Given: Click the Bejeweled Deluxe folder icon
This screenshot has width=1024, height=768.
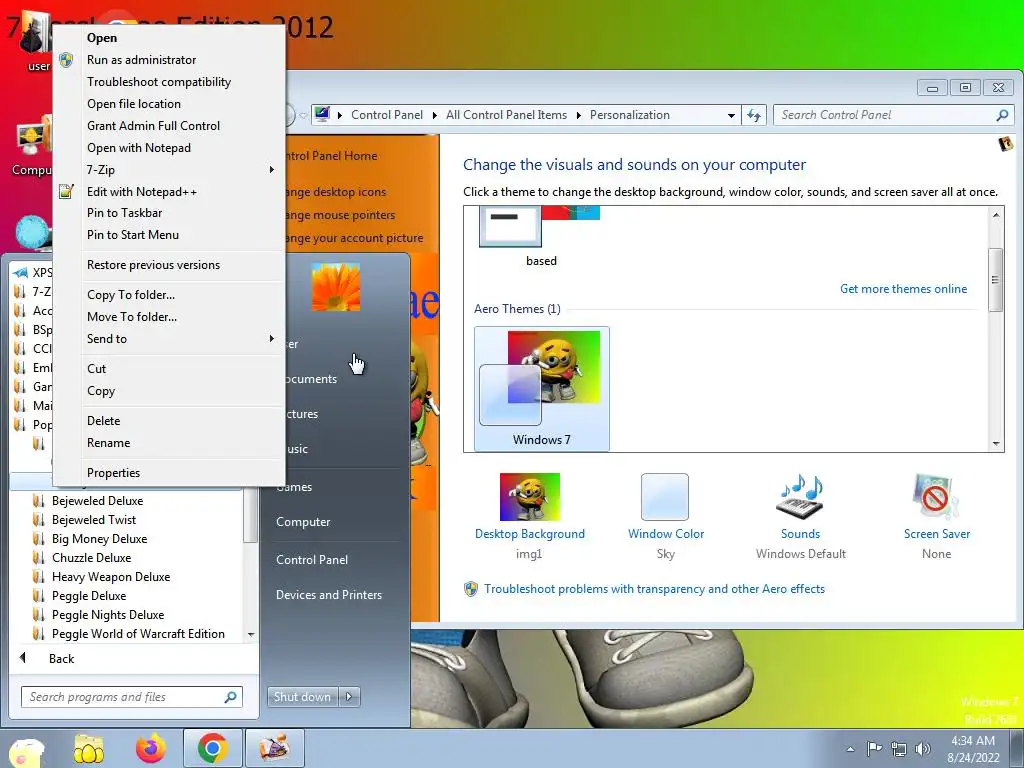Looking at the screenshot, I should coord(39,501).
